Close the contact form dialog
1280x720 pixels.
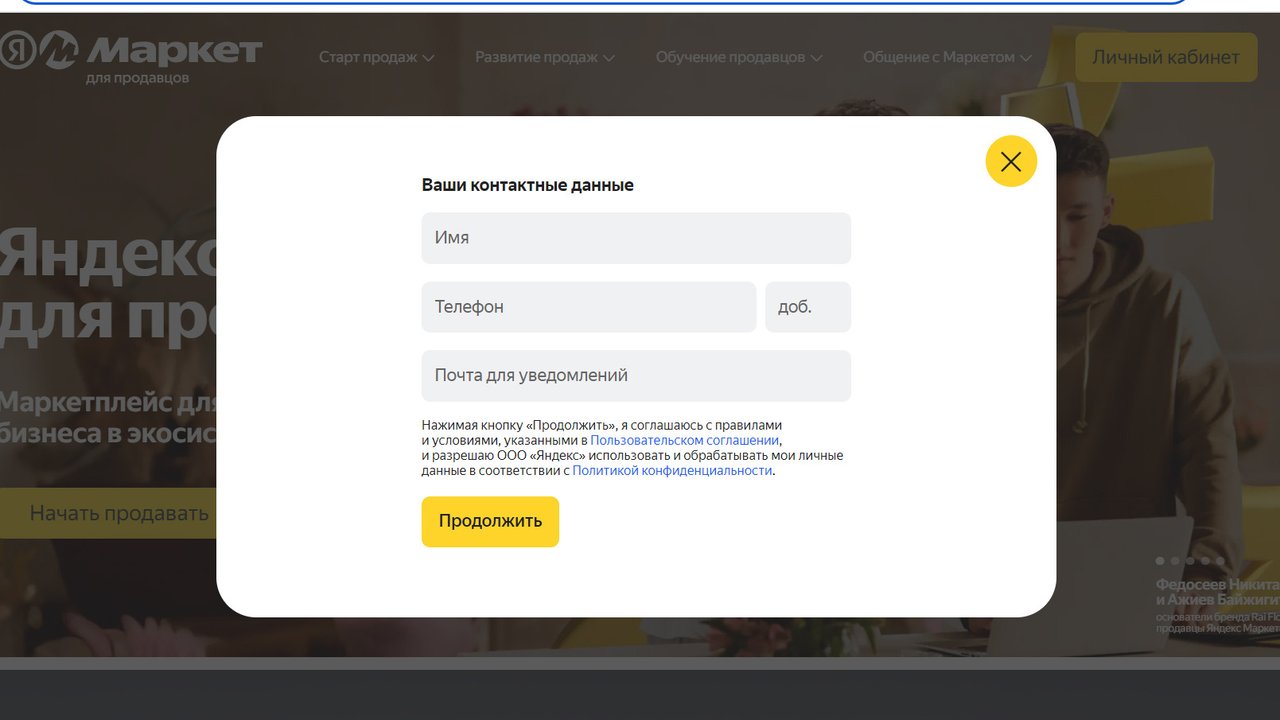pyautogui.click(x=1011, y=161)
